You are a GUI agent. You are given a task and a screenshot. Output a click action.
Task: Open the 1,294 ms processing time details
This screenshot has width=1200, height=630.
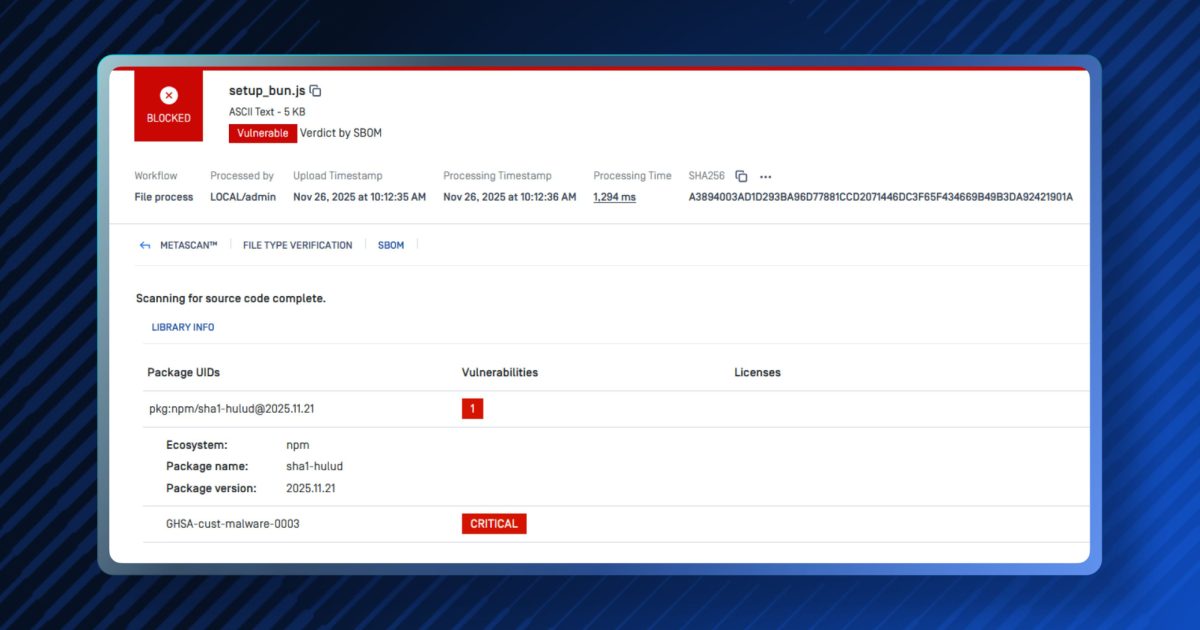[612, 197]
